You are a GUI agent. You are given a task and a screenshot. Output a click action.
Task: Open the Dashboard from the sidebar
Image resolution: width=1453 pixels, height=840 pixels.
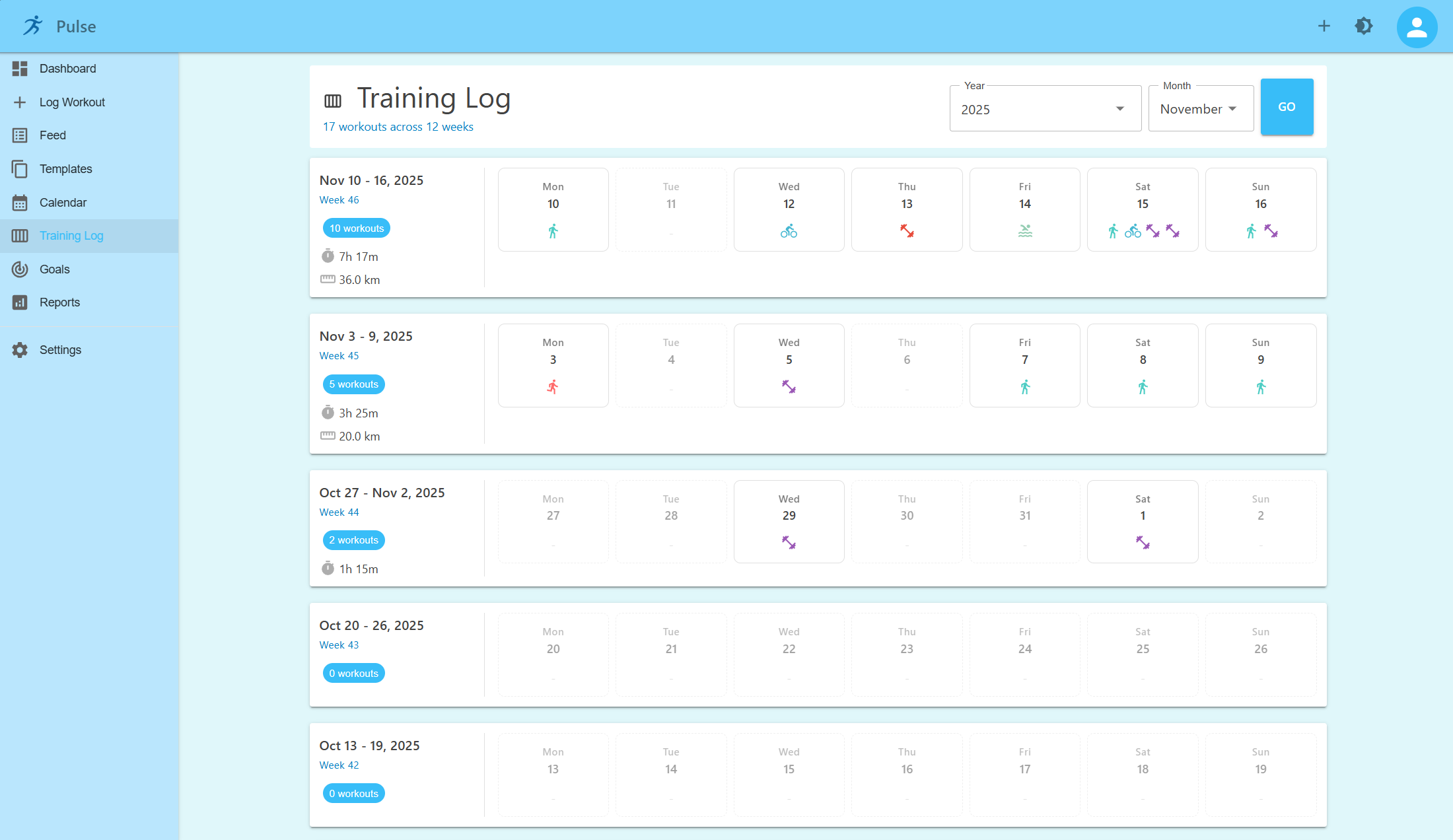[x=68, y=68]
